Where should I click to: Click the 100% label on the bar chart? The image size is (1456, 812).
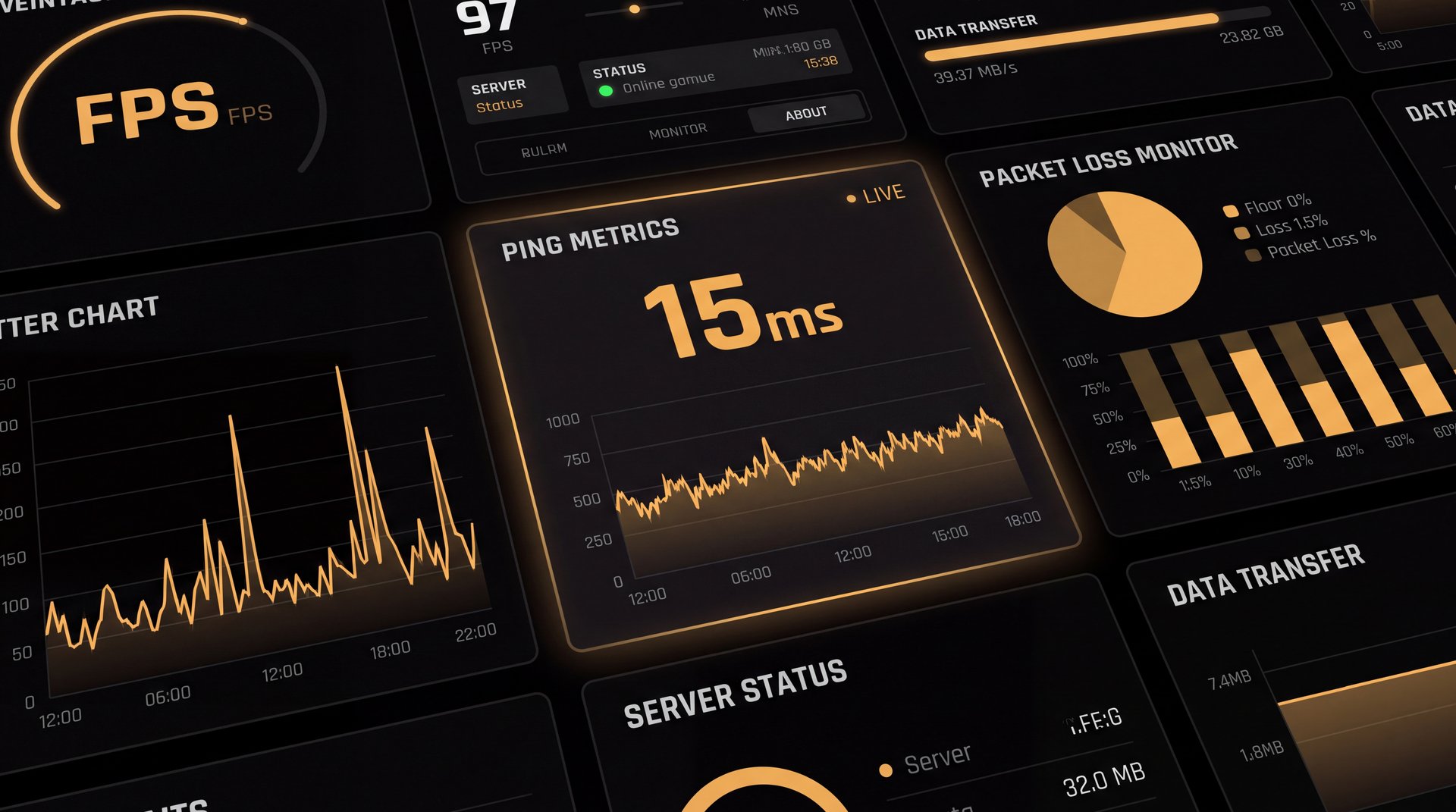tap(1080, 361)
